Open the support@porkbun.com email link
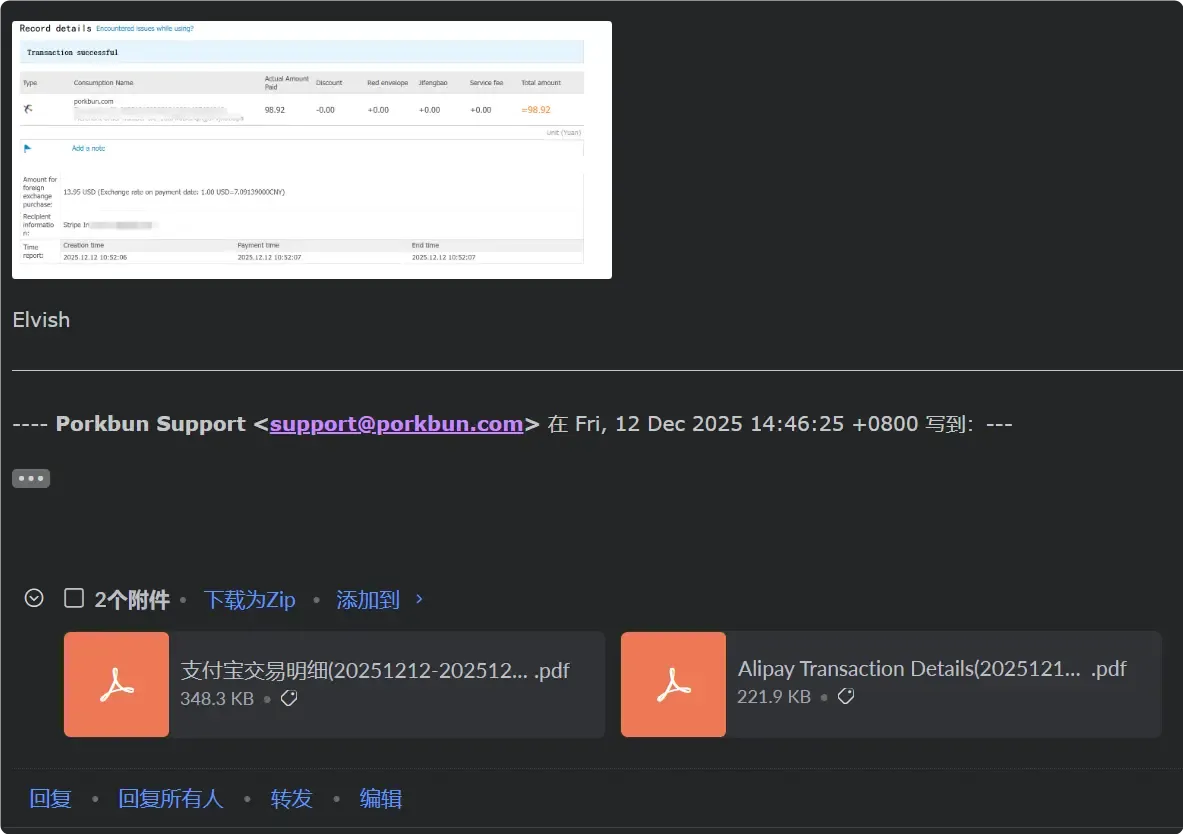Screen dimensions: 1183x834 click(x=396, y=424)
